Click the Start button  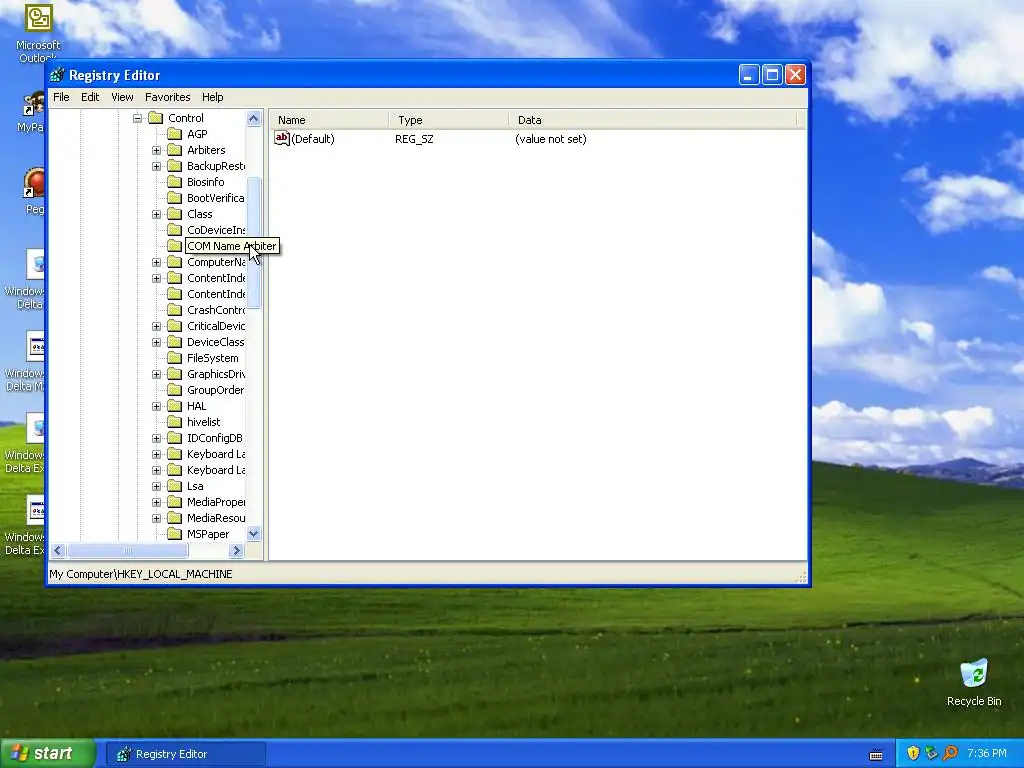(x=48, y=753)
